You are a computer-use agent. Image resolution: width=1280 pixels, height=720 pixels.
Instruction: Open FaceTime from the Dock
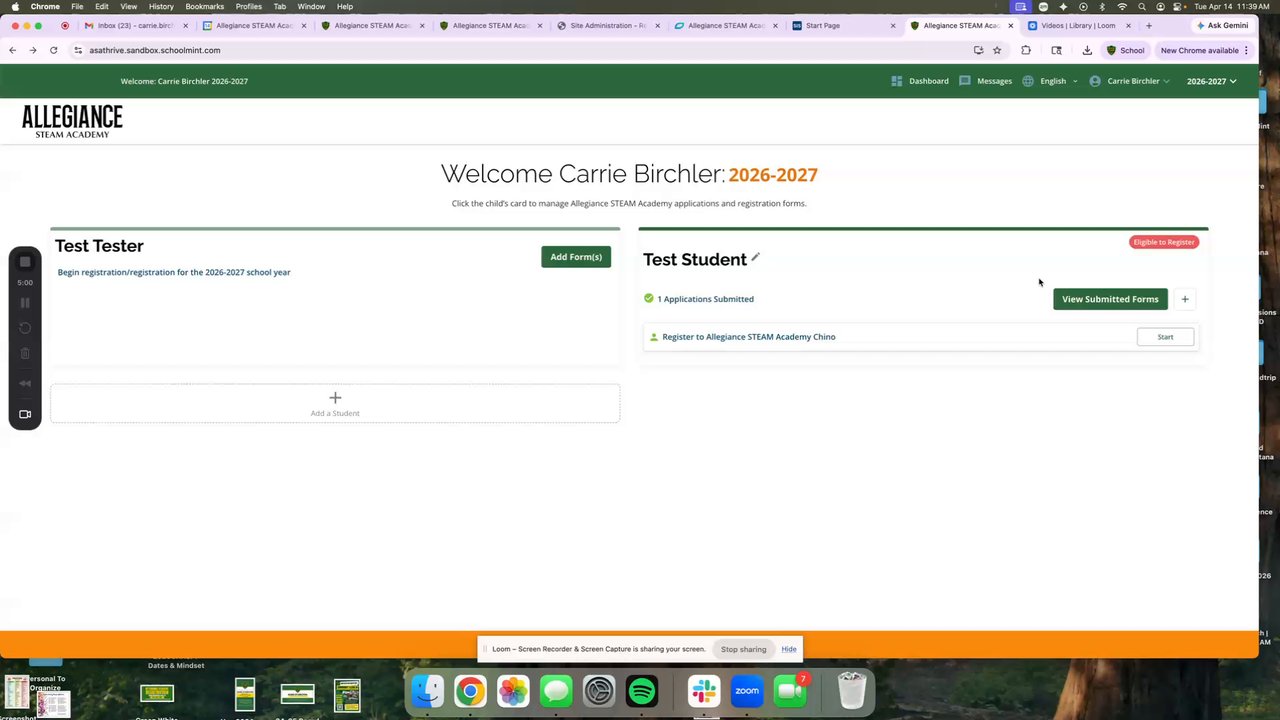tap(790, 691)
